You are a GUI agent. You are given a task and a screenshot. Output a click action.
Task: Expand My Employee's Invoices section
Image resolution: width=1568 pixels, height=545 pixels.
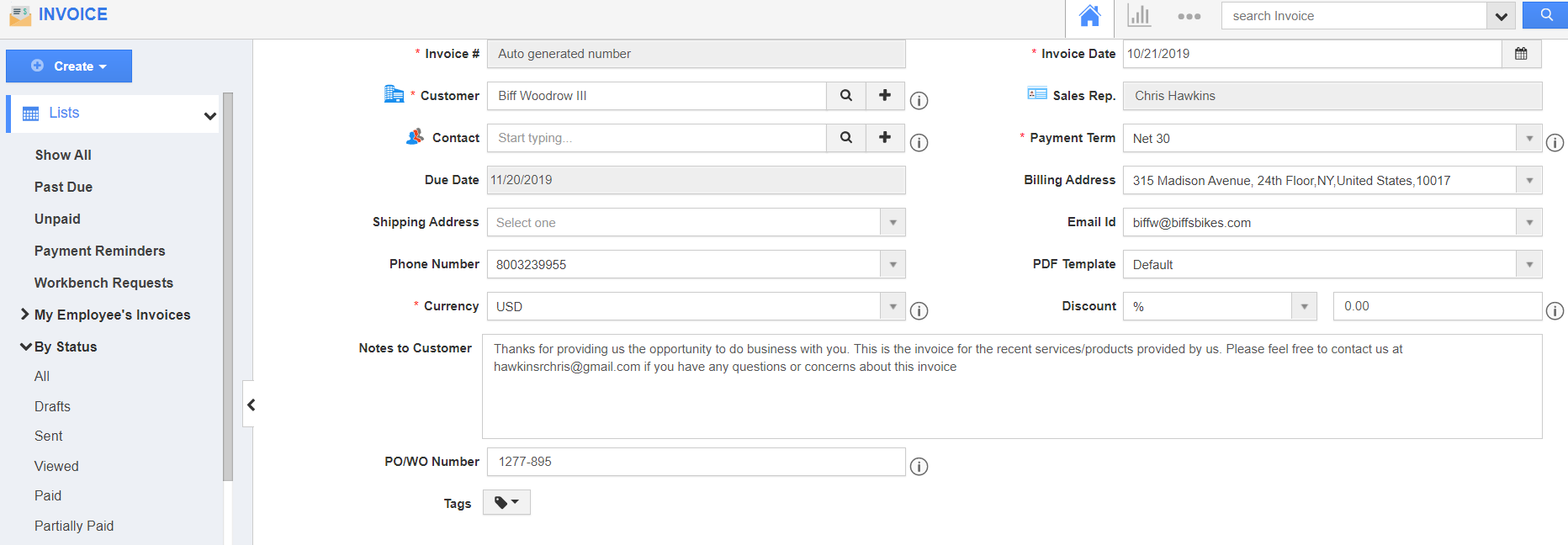click(x=25, y=315)
